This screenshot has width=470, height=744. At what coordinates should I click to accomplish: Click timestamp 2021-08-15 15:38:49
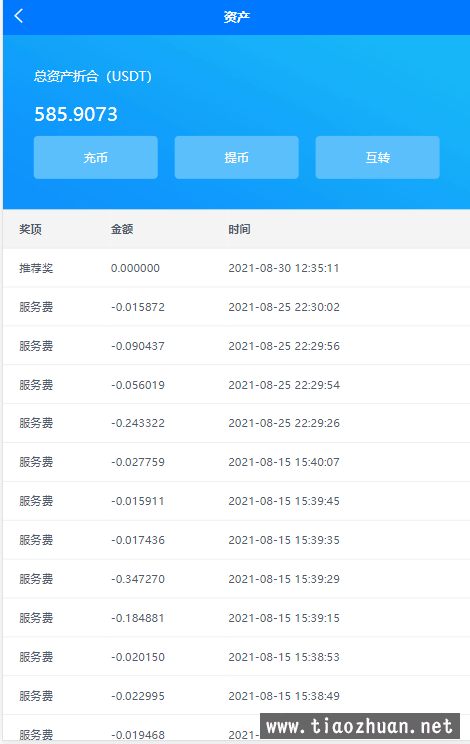(284, 696)
